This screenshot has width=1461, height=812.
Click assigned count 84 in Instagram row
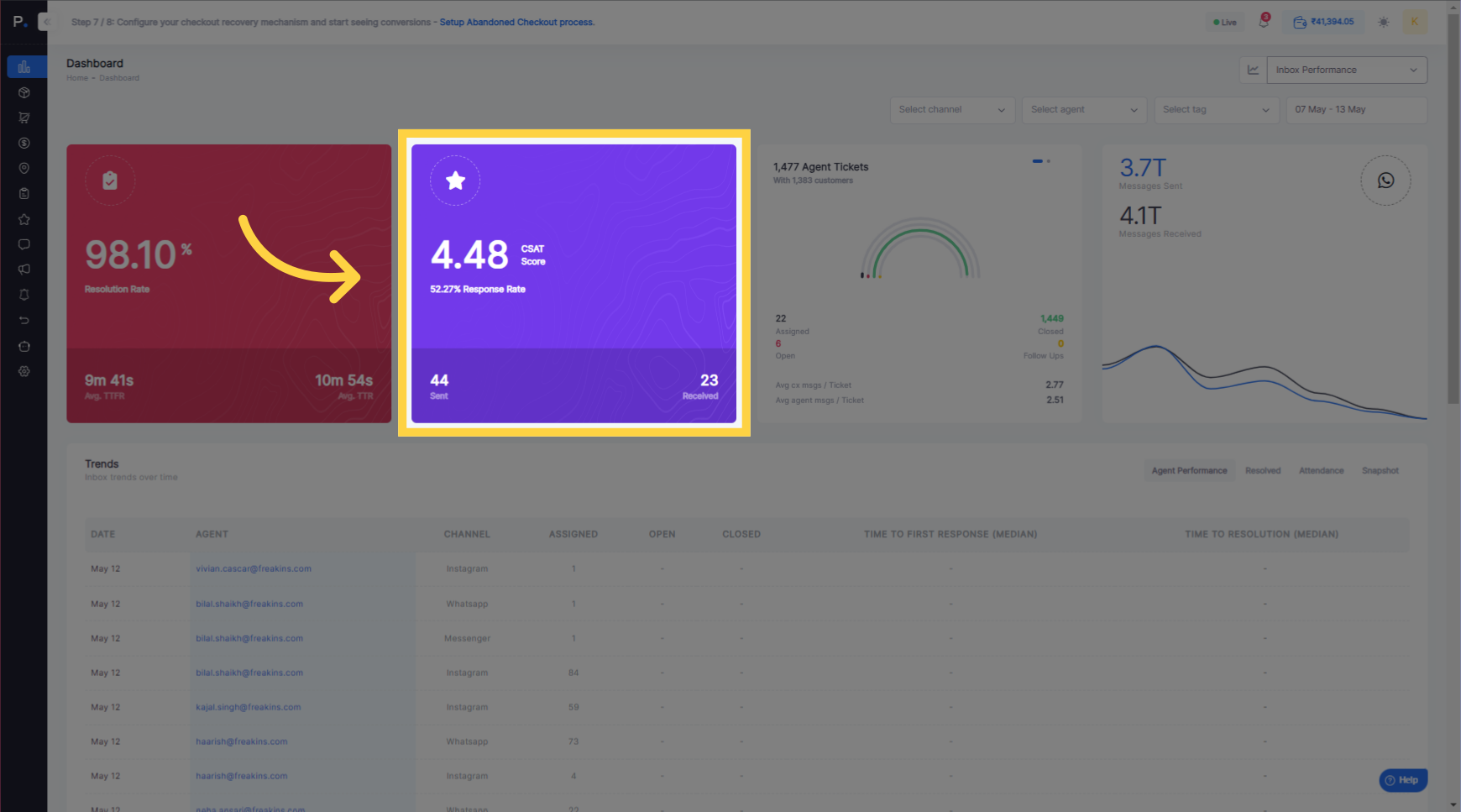[573, 673]
